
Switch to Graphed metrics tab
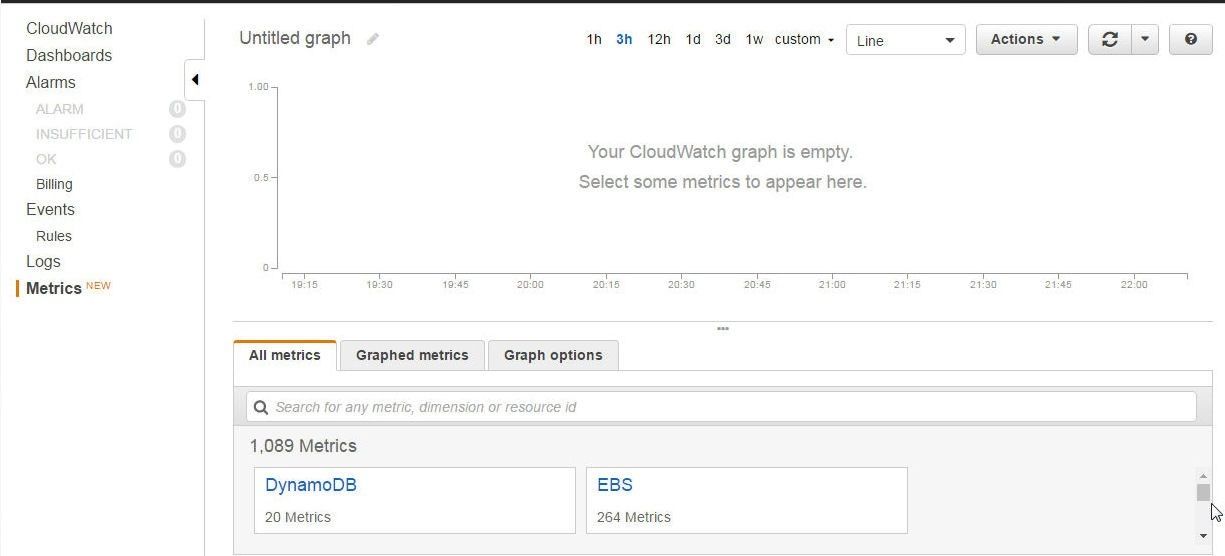click(x=412, y=355)
